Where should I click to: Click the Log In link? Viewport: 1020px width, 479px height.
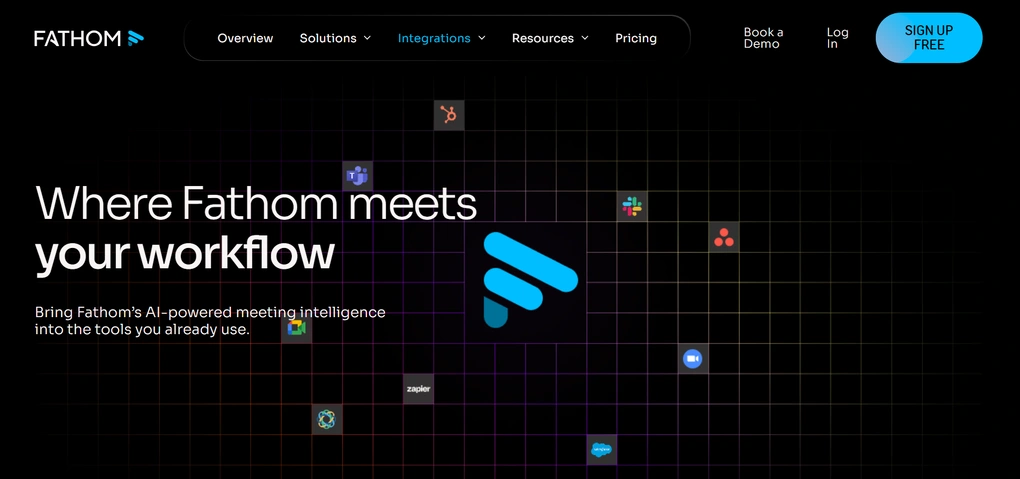click(837, 38)
